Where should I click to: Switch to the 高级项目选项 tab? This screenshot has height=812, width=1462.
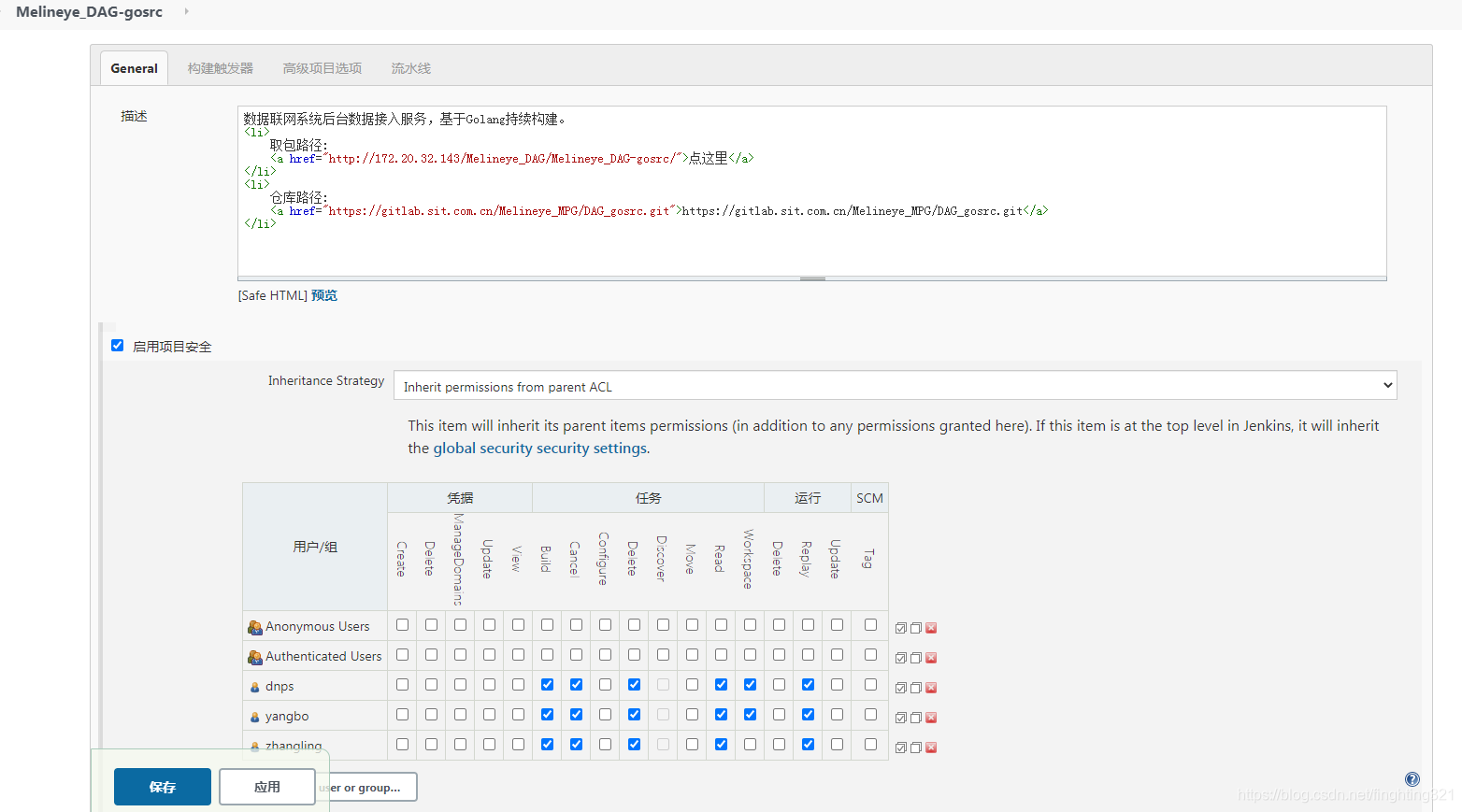pyautogui.click(x=322, y=68)
